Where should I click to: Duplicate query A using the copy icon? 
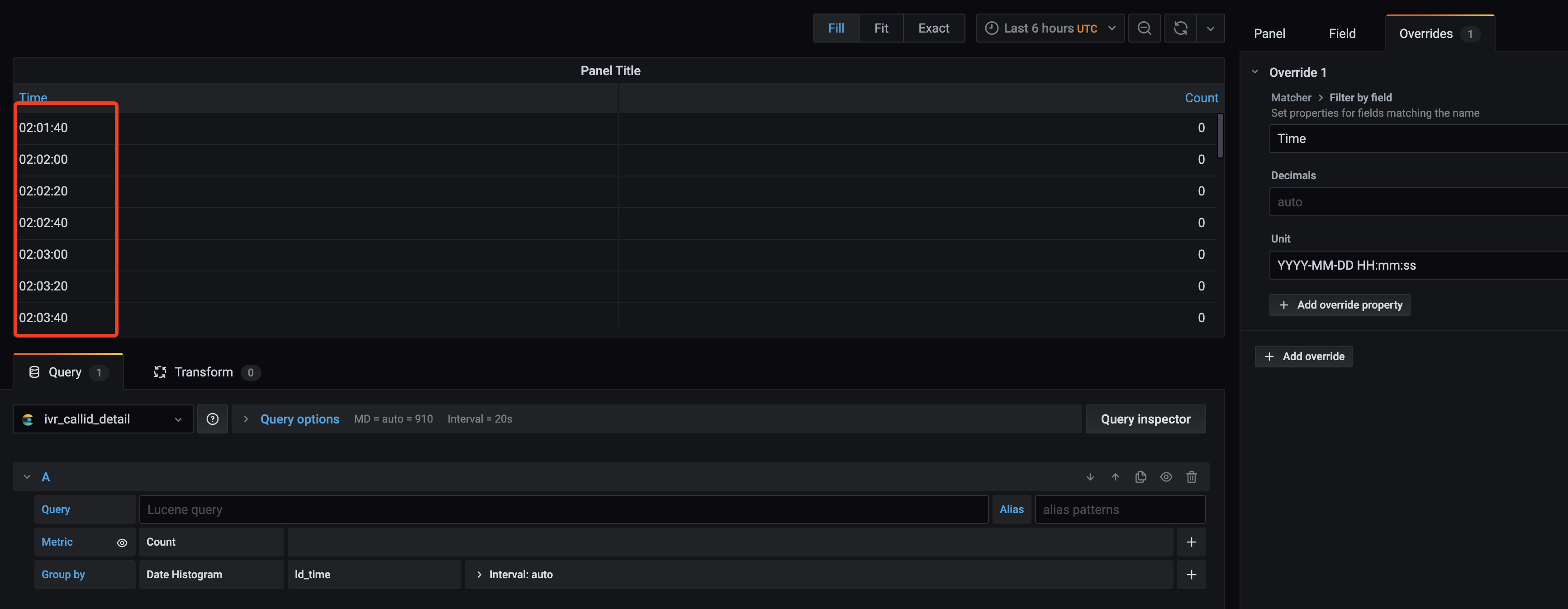1140,477
